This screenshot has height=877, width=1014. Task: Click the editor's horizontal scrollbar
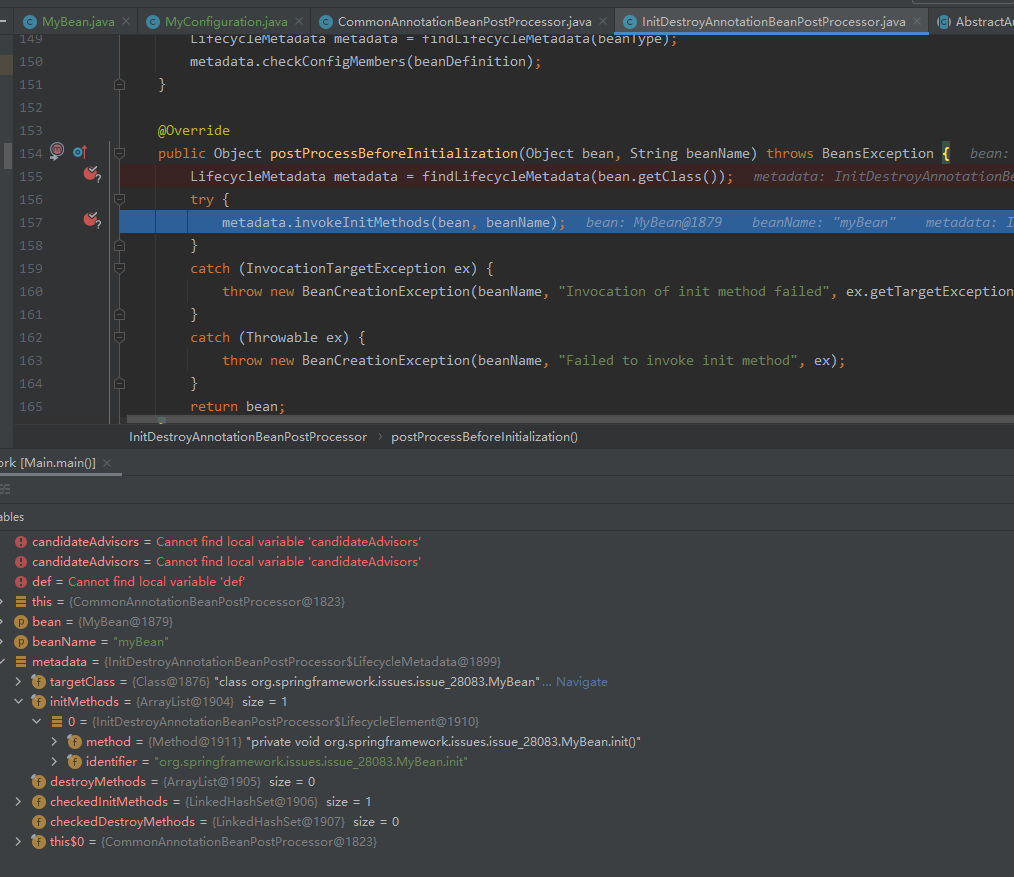569,420
